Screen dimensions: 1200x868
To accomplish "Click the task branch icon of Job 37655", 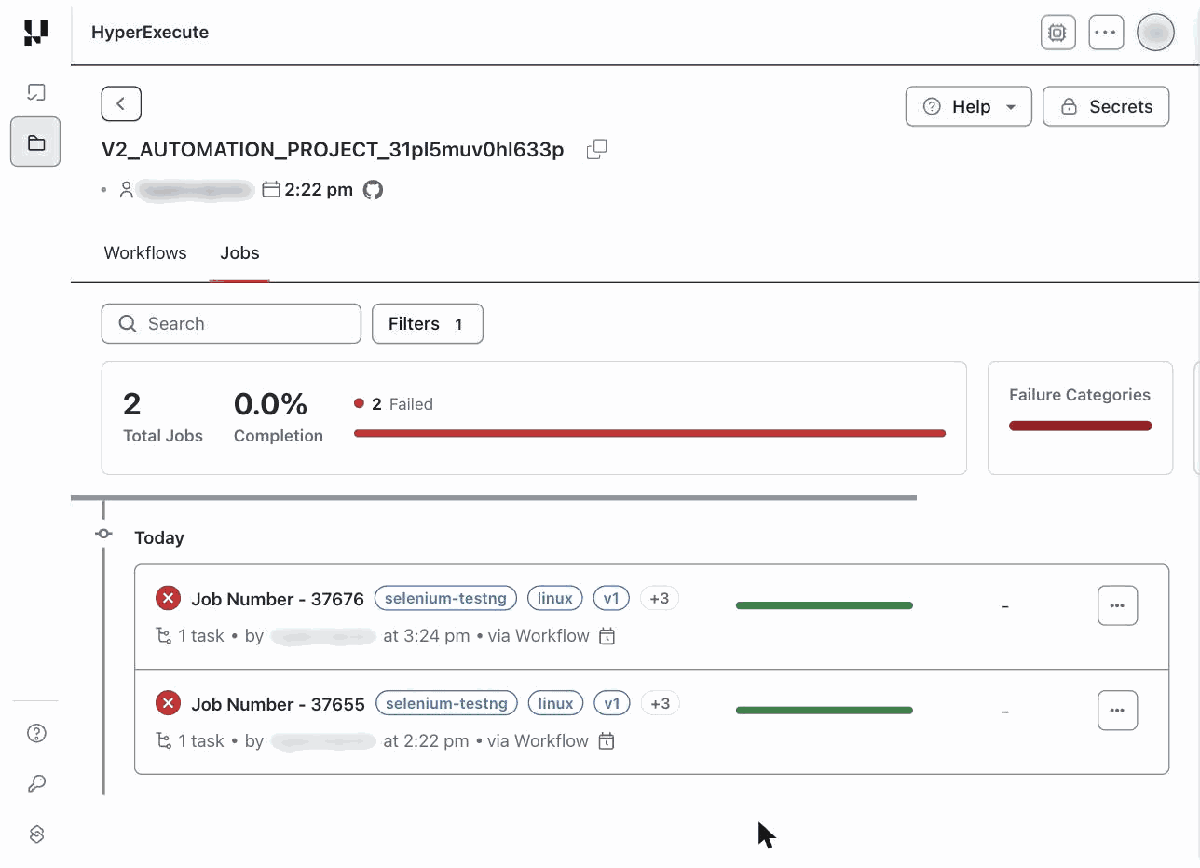I will pyautogui.click(x=164, y=741).
